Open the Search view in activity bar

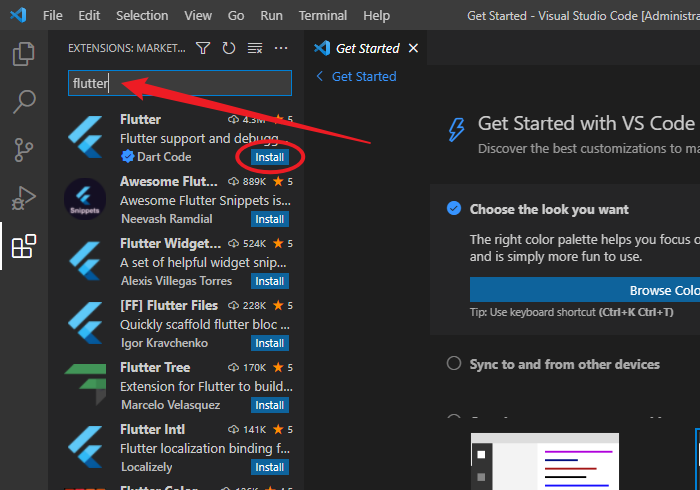coord(24,102)
